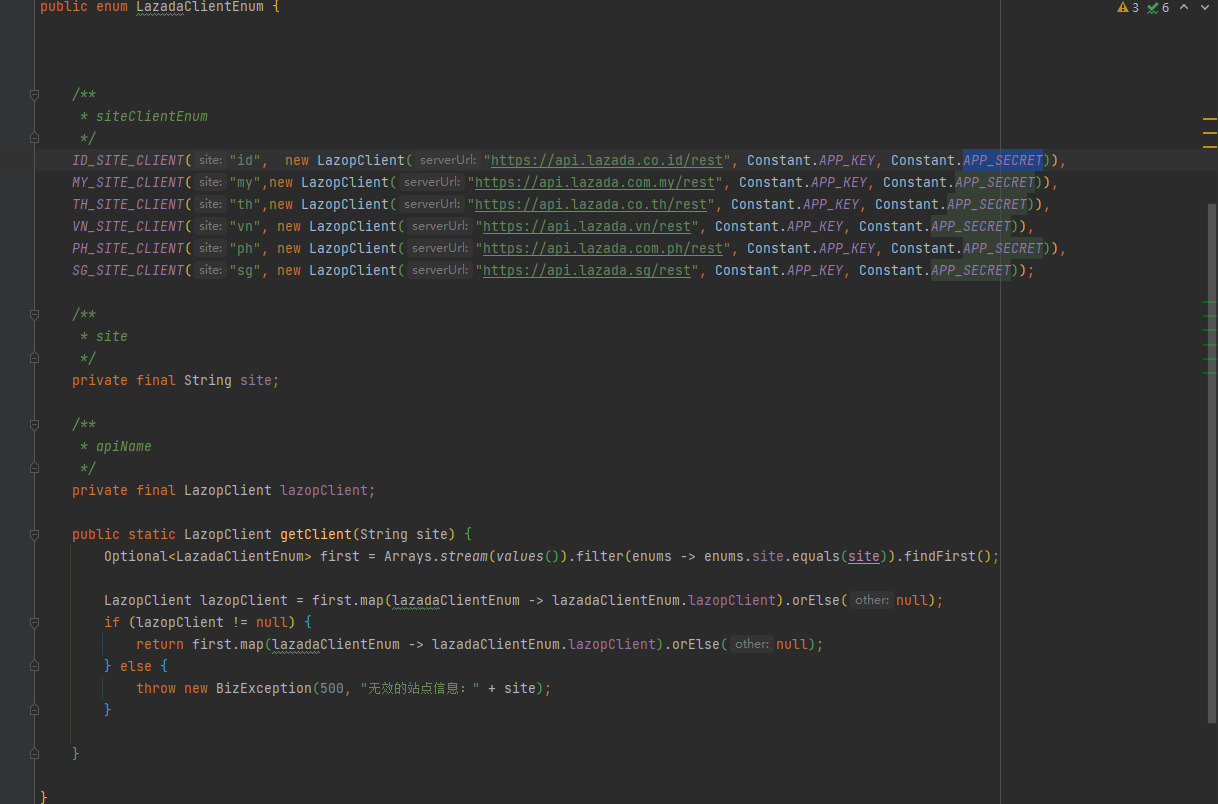Fold the if lazopClient not null block
Image resolution: width=1218 pixels, height=804 pixels.
click(35, 623)
